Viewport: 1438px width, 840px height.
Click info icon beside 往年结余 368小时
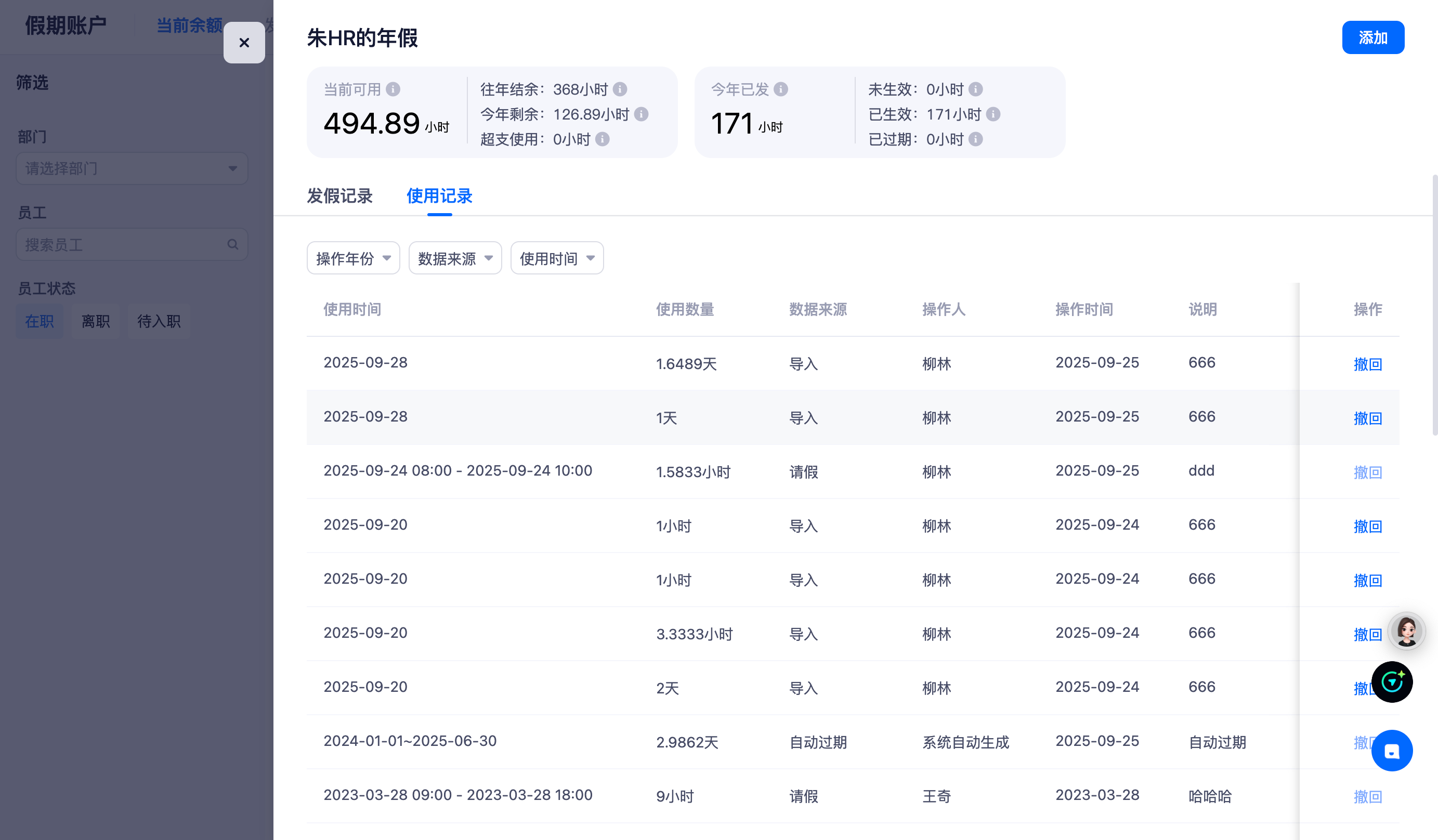point(620,89)
